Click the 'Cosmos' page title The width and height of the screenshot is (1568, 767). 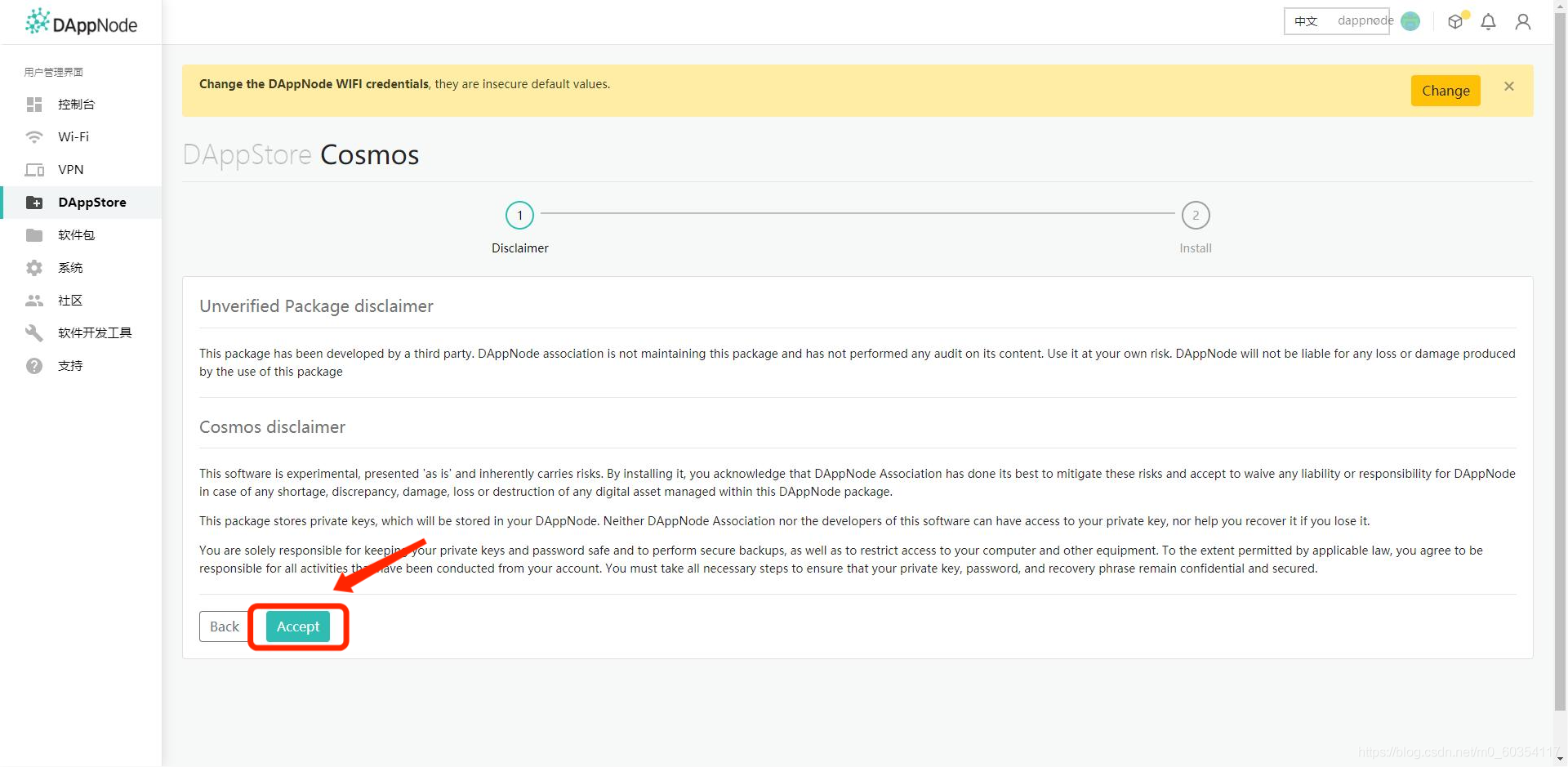pos(369,155)
